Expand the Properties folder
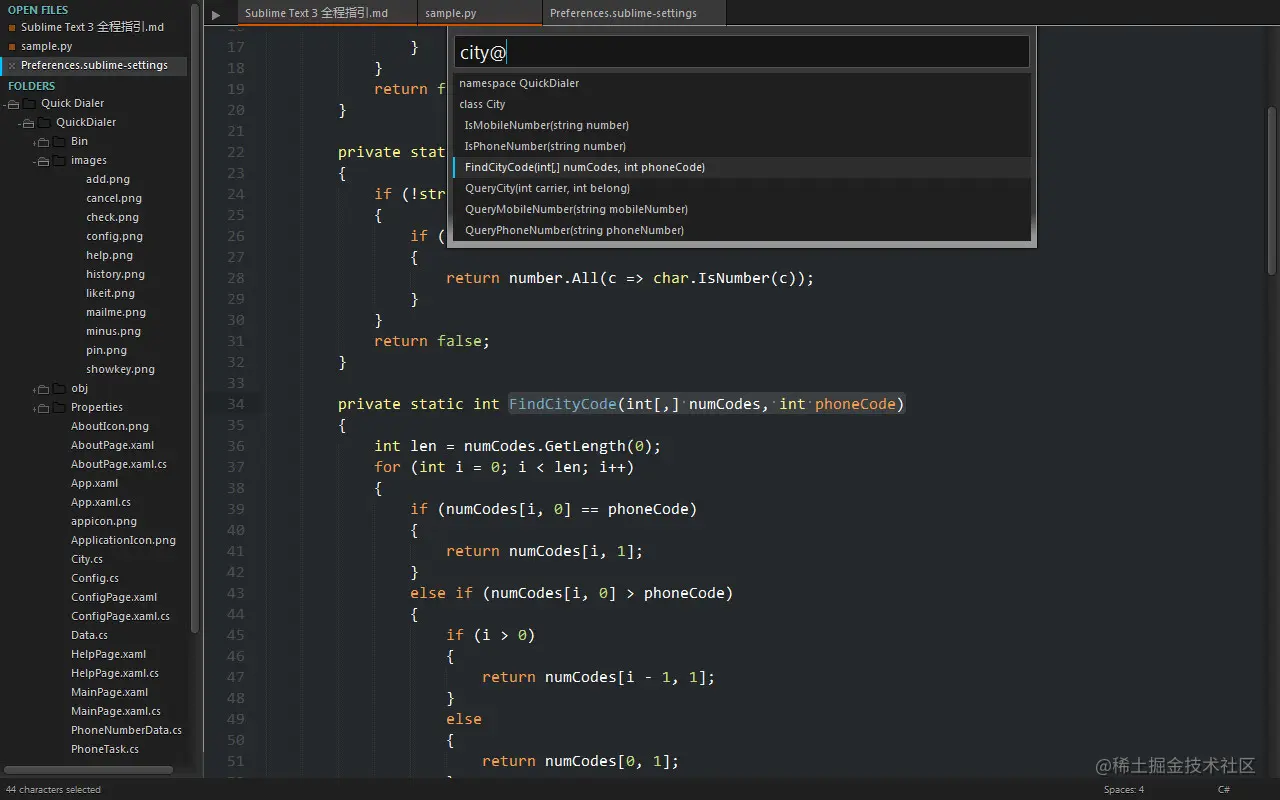 (42, 407)
